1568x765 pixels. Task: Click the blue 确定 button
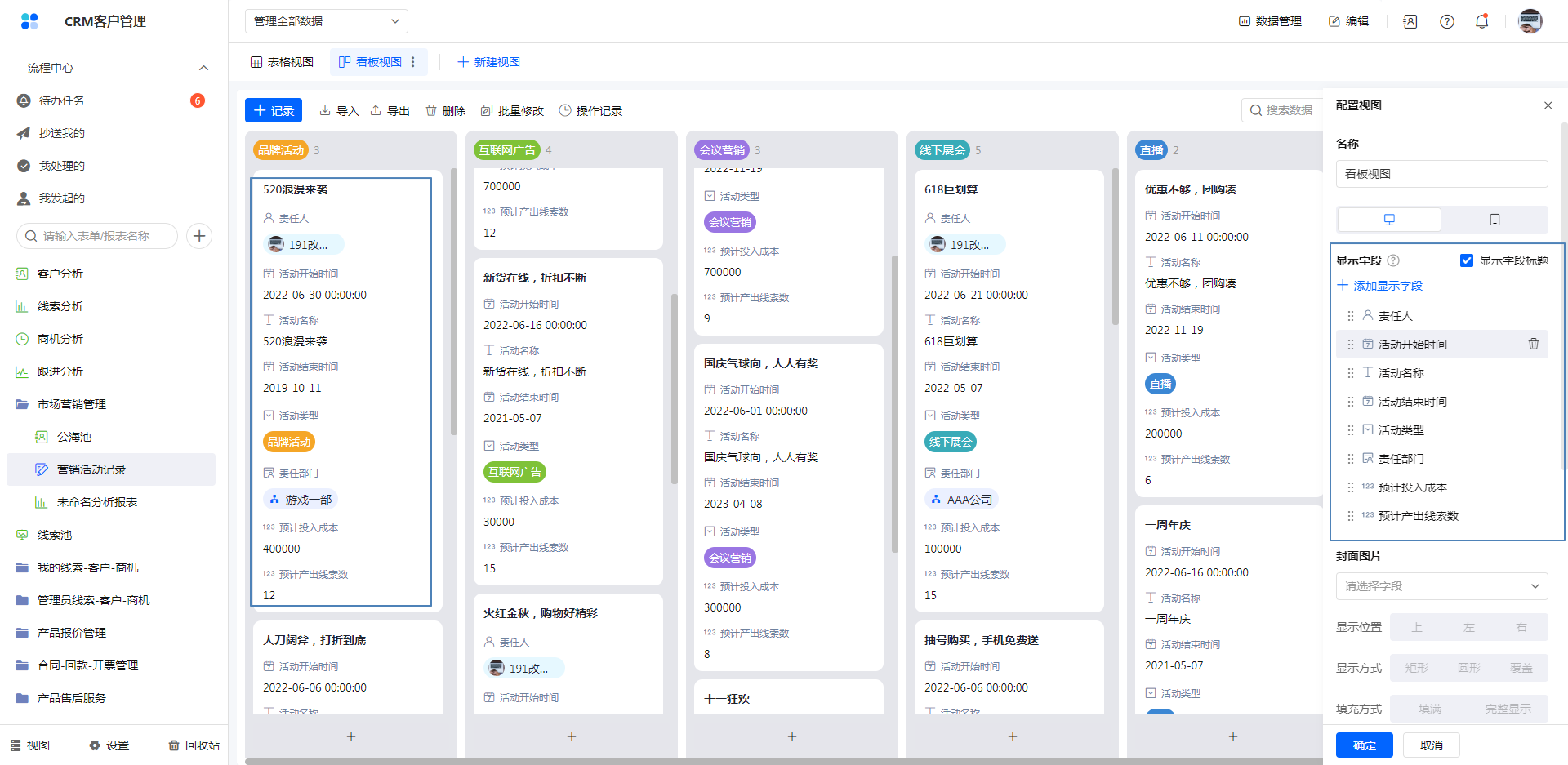(x=1364, y=745)
